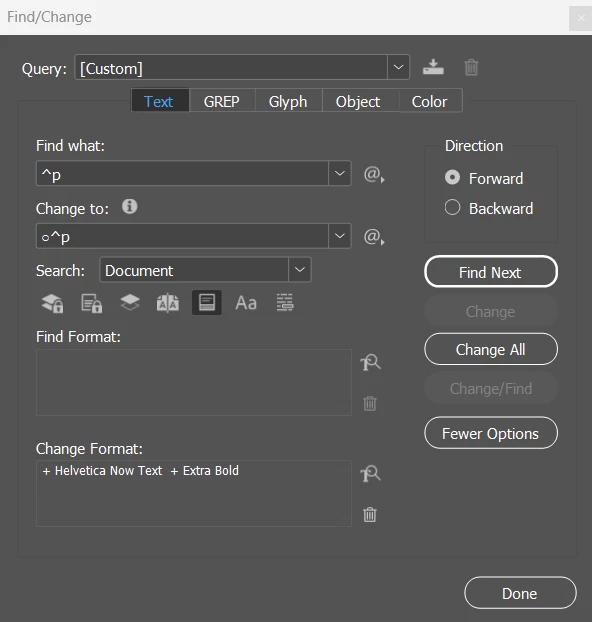Toggle Include Master Pages icon
The width and height of the screenshot is (592, 622).
(168, 303)
